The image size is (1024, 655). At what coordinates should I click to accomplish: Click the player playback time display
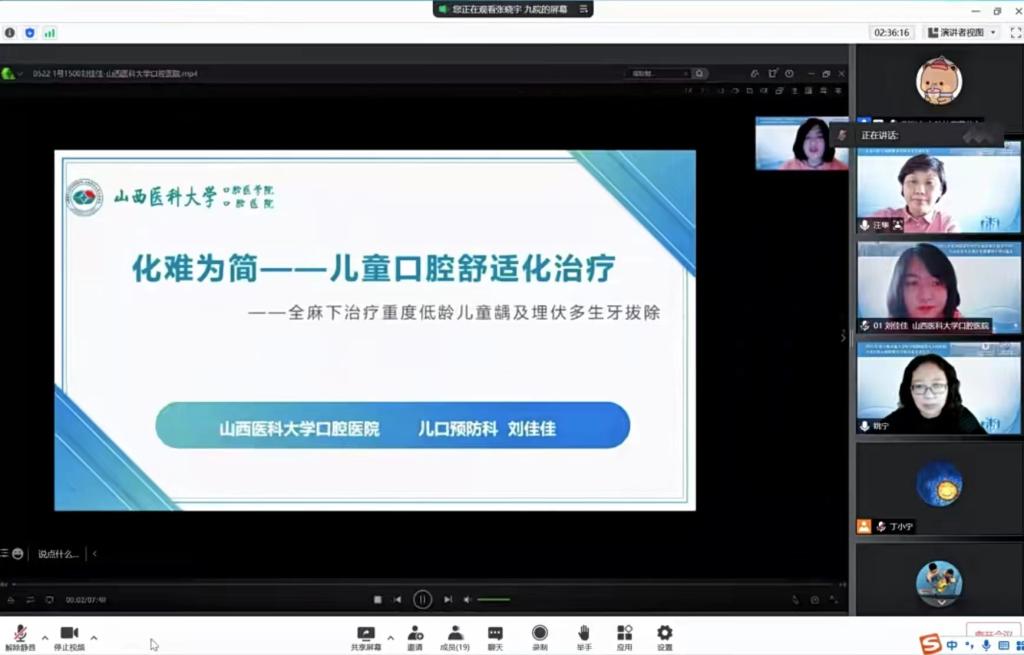[x=86, y=599]
